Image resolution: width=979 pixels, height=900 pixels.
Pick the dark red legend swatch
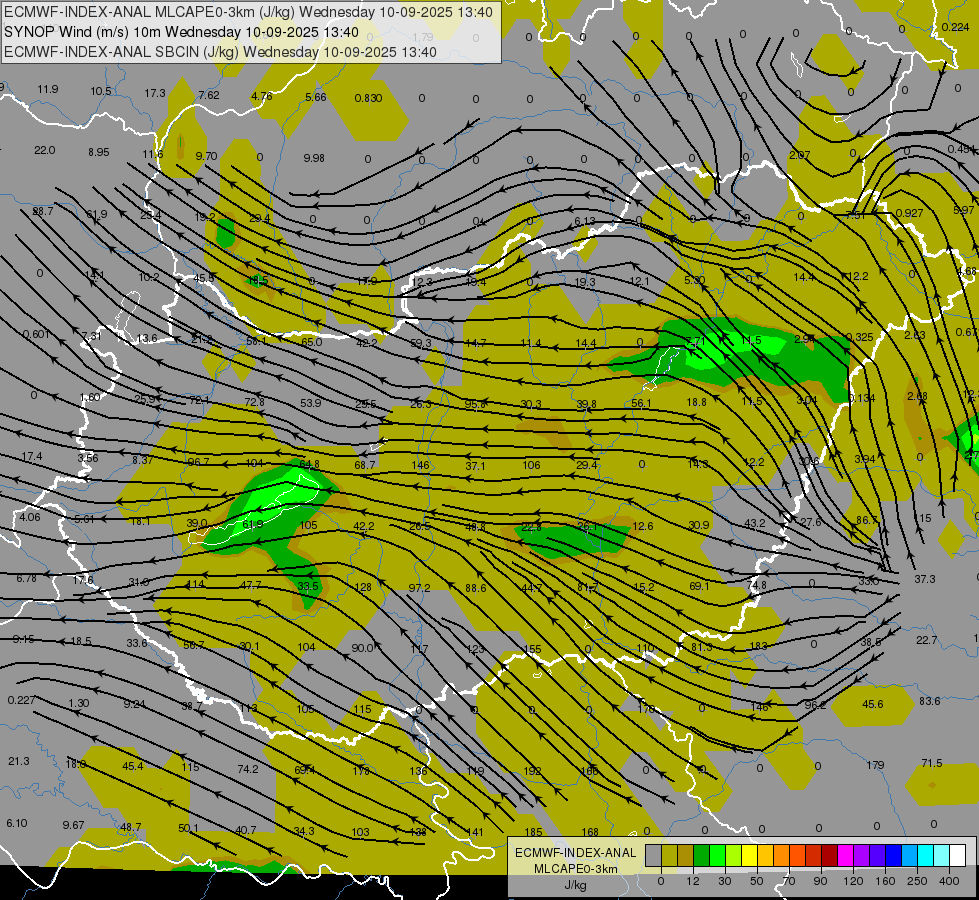tap(829, 856)
